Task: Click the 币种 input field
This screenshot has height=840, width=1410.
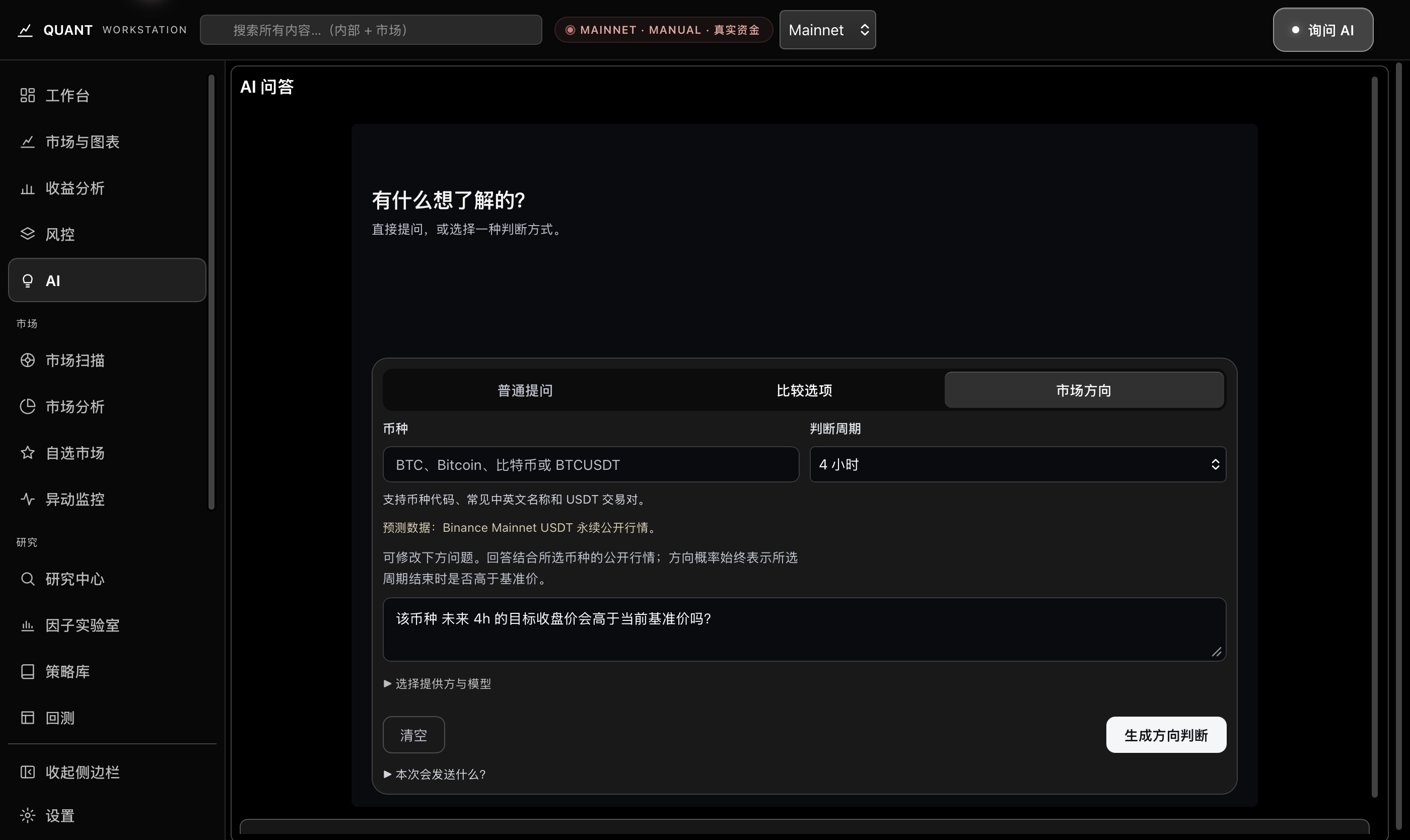Action: pos(590,464)
